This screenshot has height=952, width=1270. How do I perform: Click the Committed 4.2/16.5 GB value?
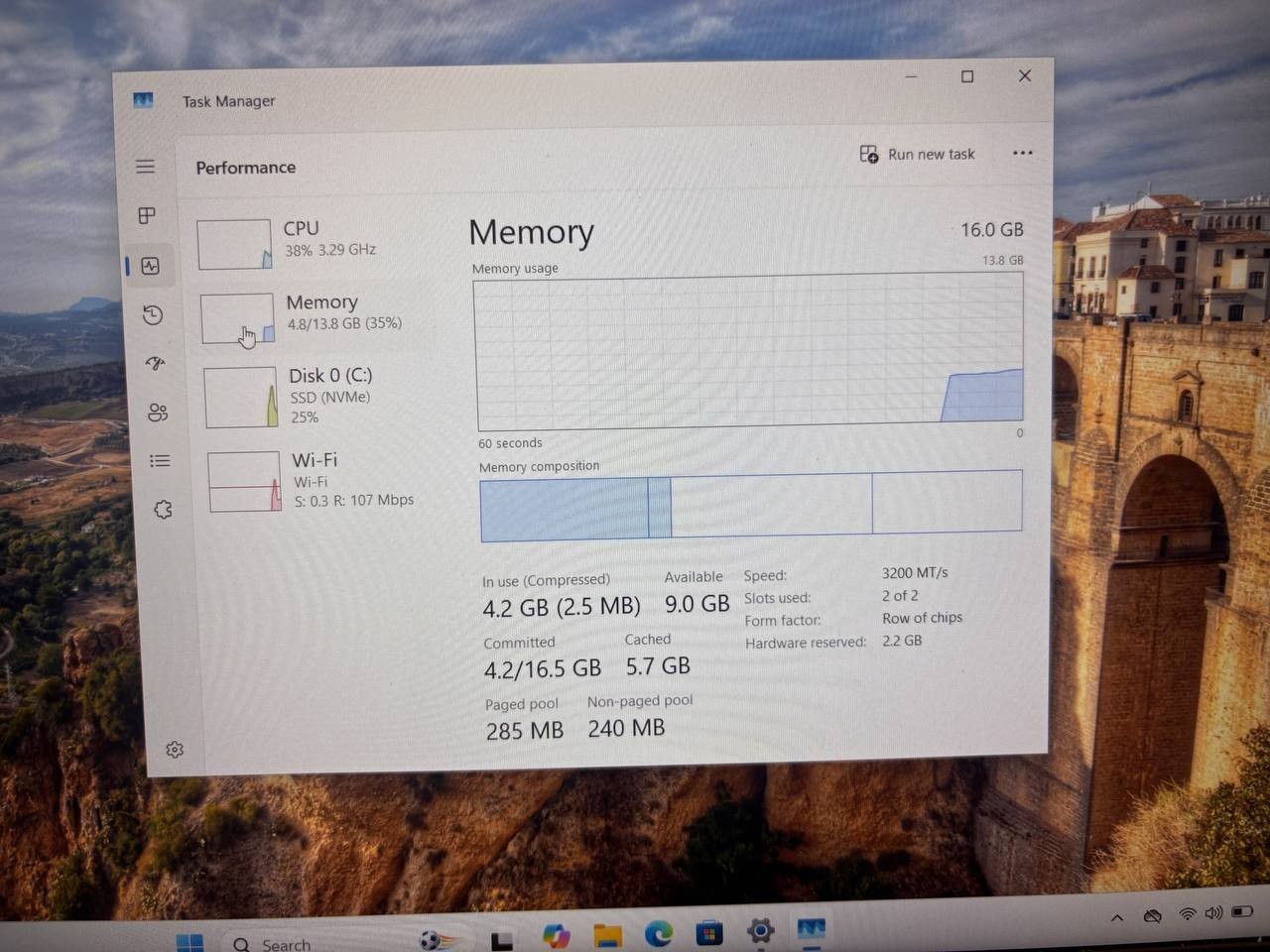543,669
